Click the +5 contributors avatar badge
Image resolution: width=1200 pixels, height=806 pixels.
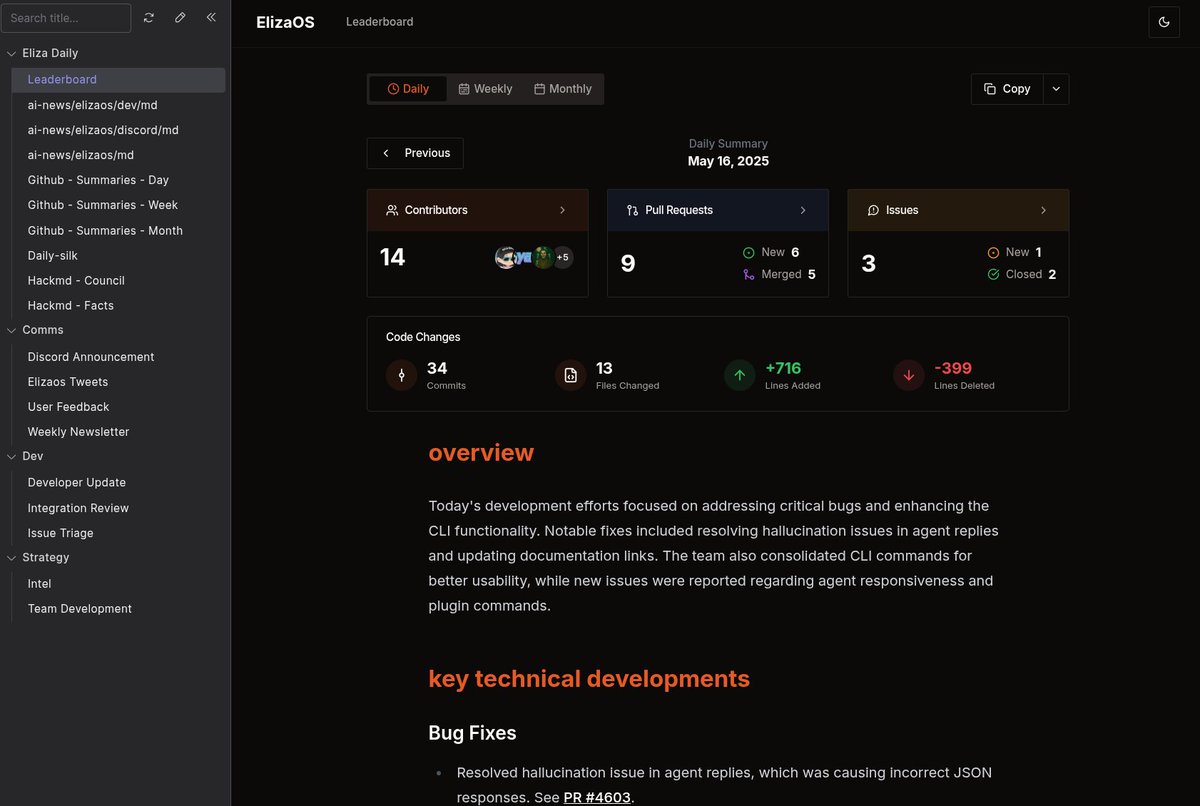563,257
